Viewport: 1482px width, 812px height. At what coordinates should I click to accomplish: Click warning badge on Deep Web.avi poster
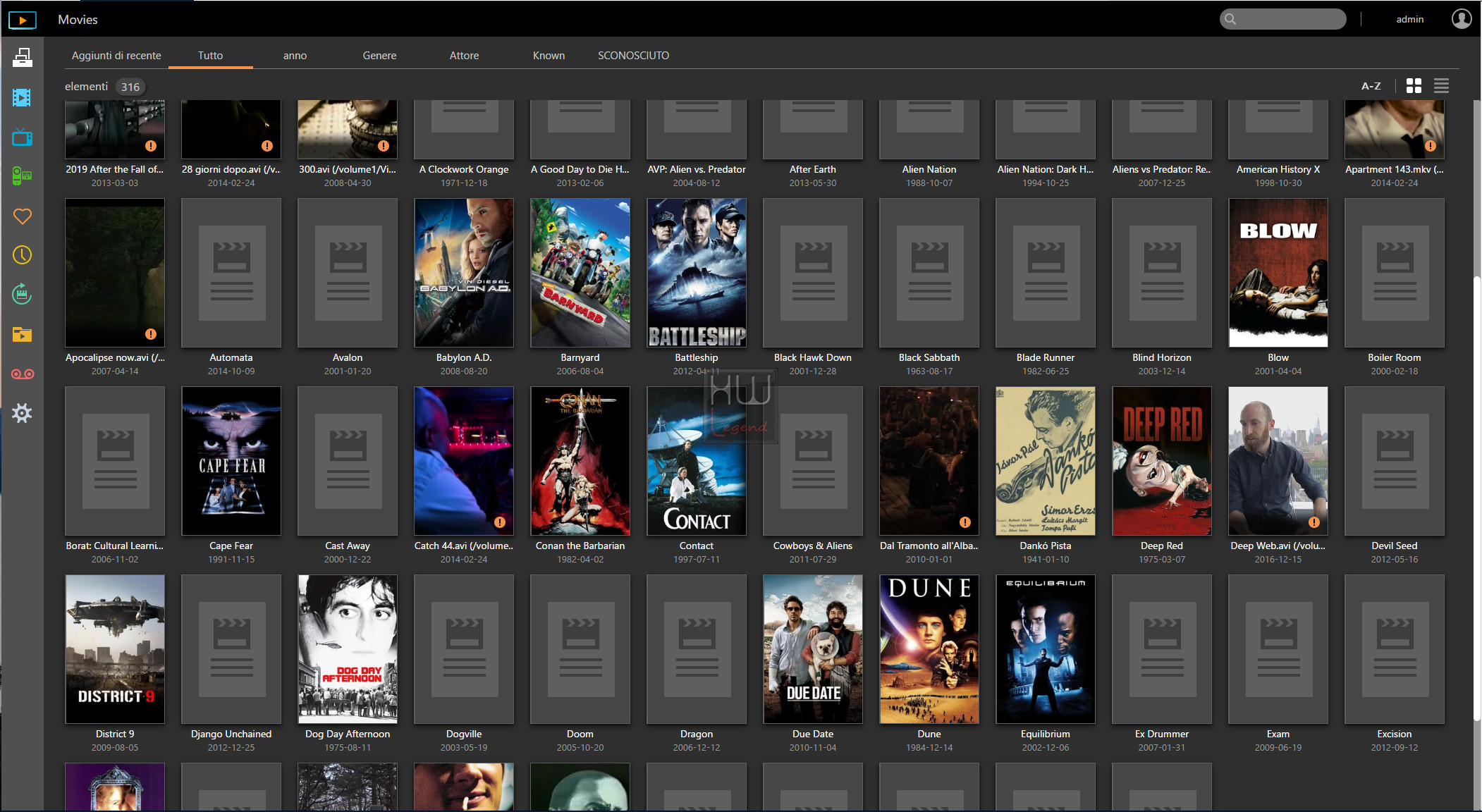tap(1314, 522)
